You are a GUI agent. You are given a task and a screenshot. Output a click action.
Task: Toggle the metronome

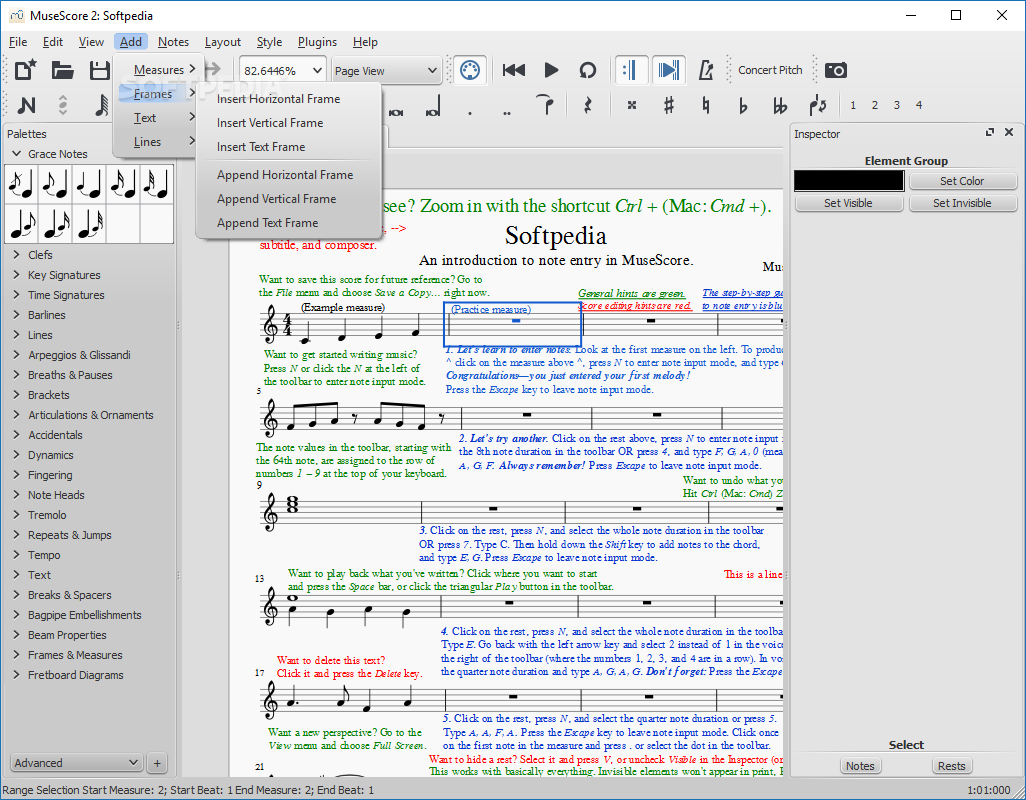(705, 70)
